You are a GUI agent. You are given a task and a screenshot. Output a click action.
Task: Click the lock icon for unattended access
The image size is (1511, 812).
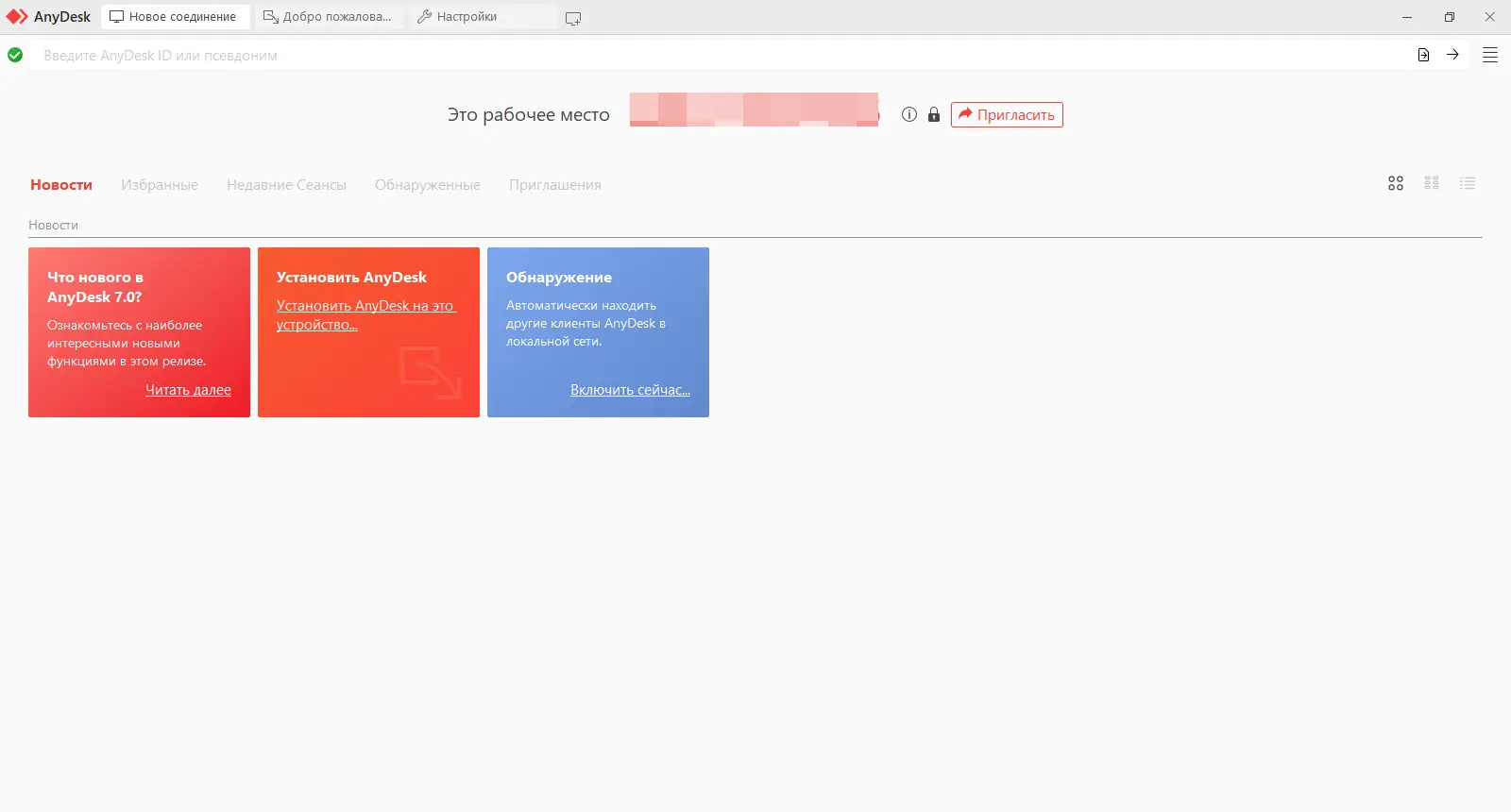click(934, 114)
